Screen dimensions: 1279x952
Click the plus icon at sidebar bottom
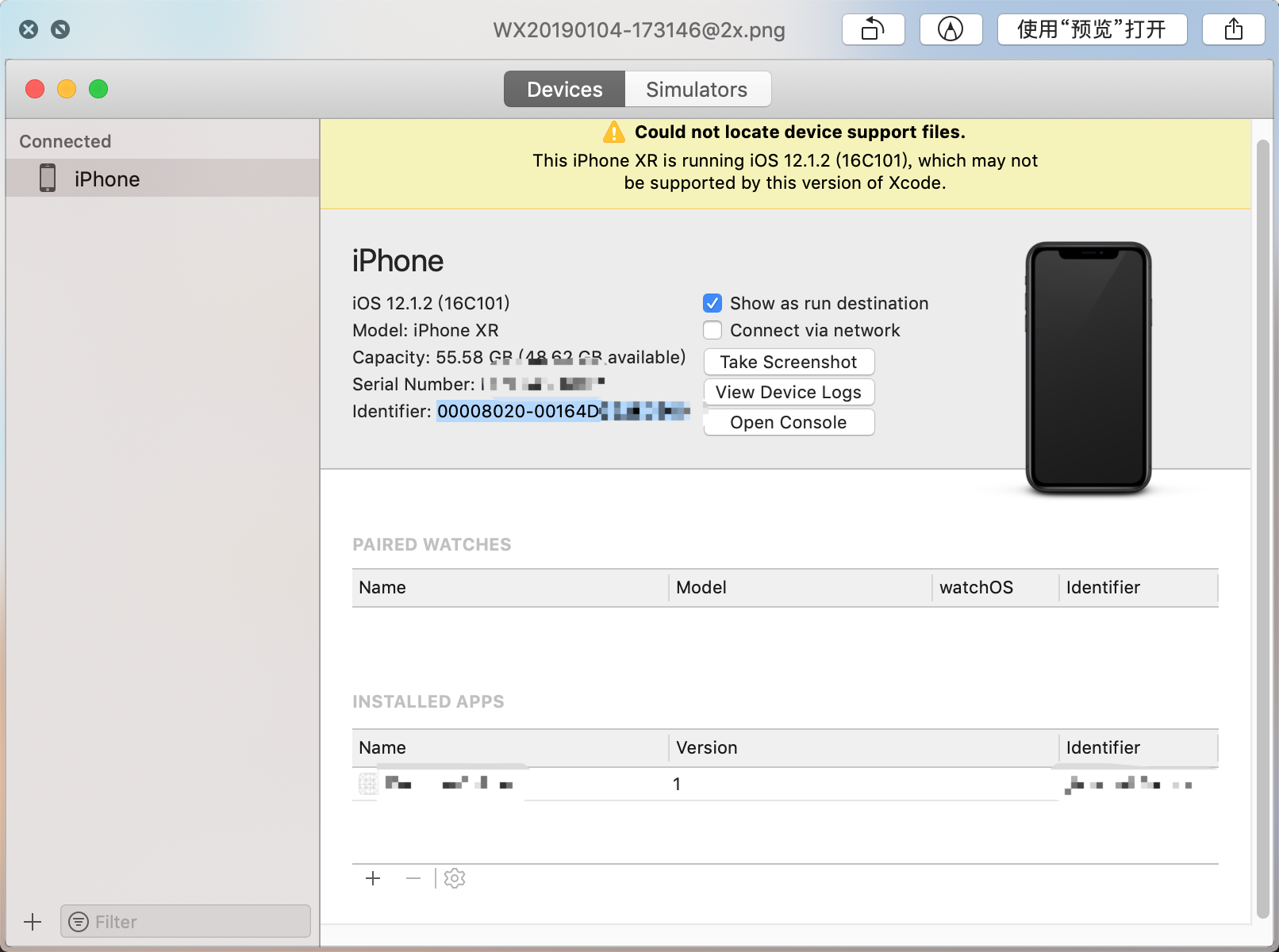tap(33, 922)
